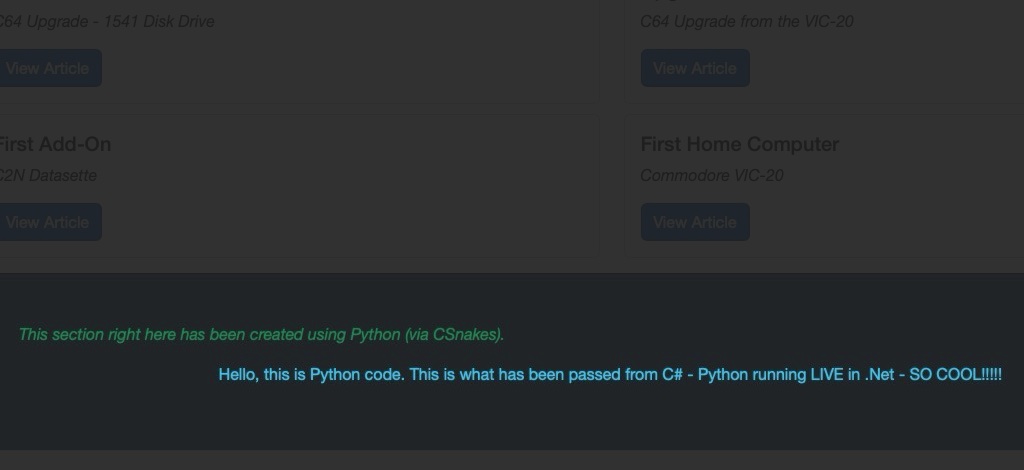
Task: Click empty area of First Add-On card
Action: click(x=359, y=196)
